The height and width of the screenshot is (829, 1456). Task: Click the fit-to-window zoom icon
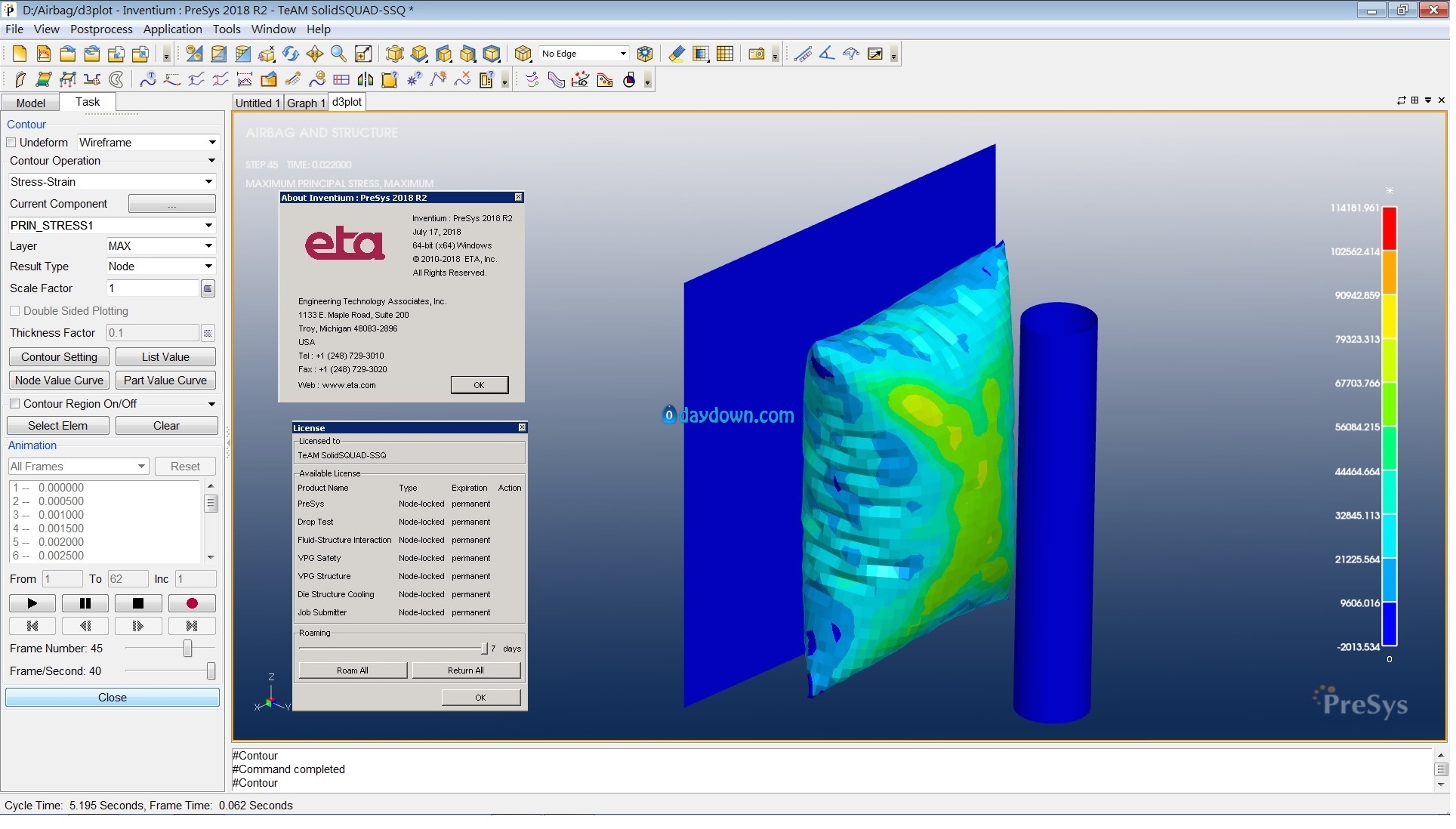[363, 54]
